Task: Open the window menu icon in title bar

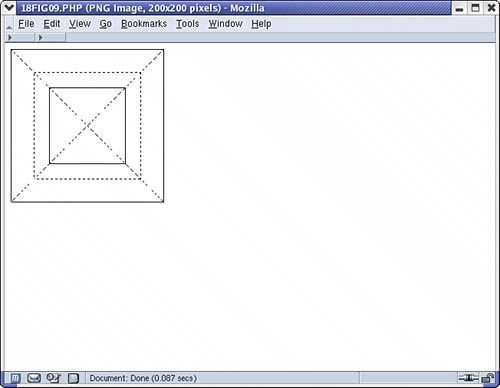Action: (9, 7)
